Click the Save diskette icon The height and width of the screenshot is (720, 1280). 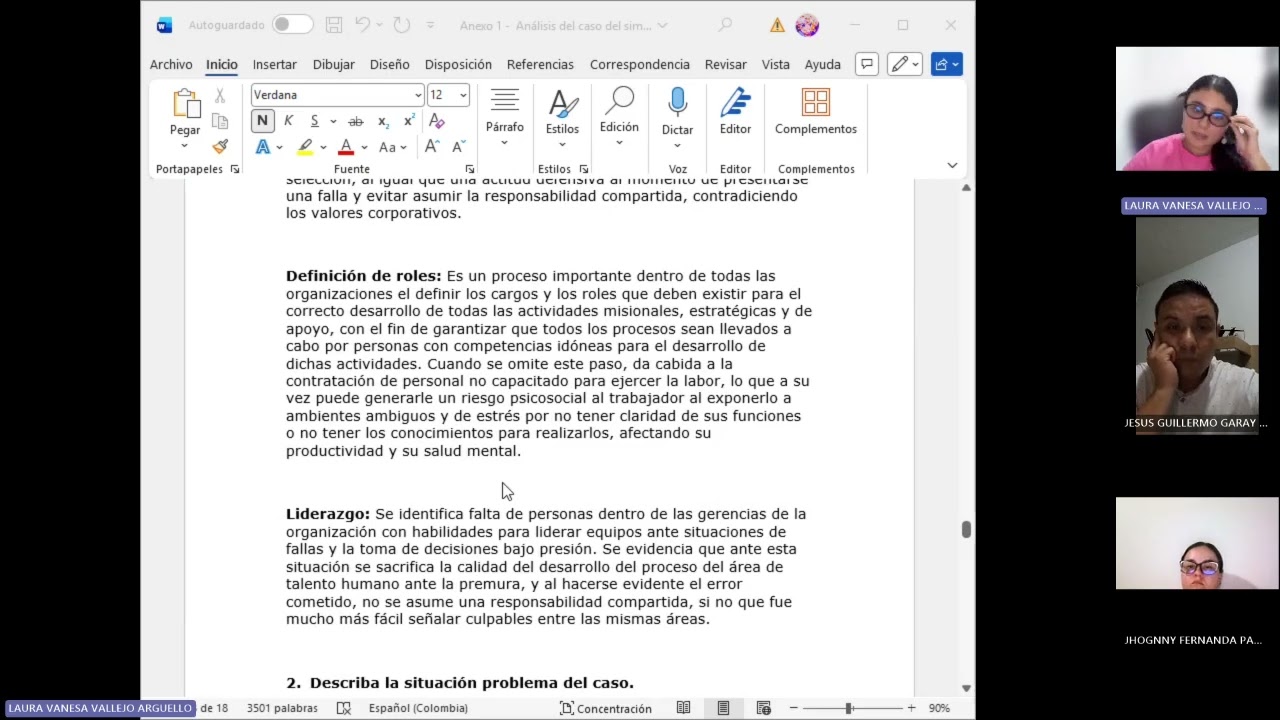click(334, 25)
